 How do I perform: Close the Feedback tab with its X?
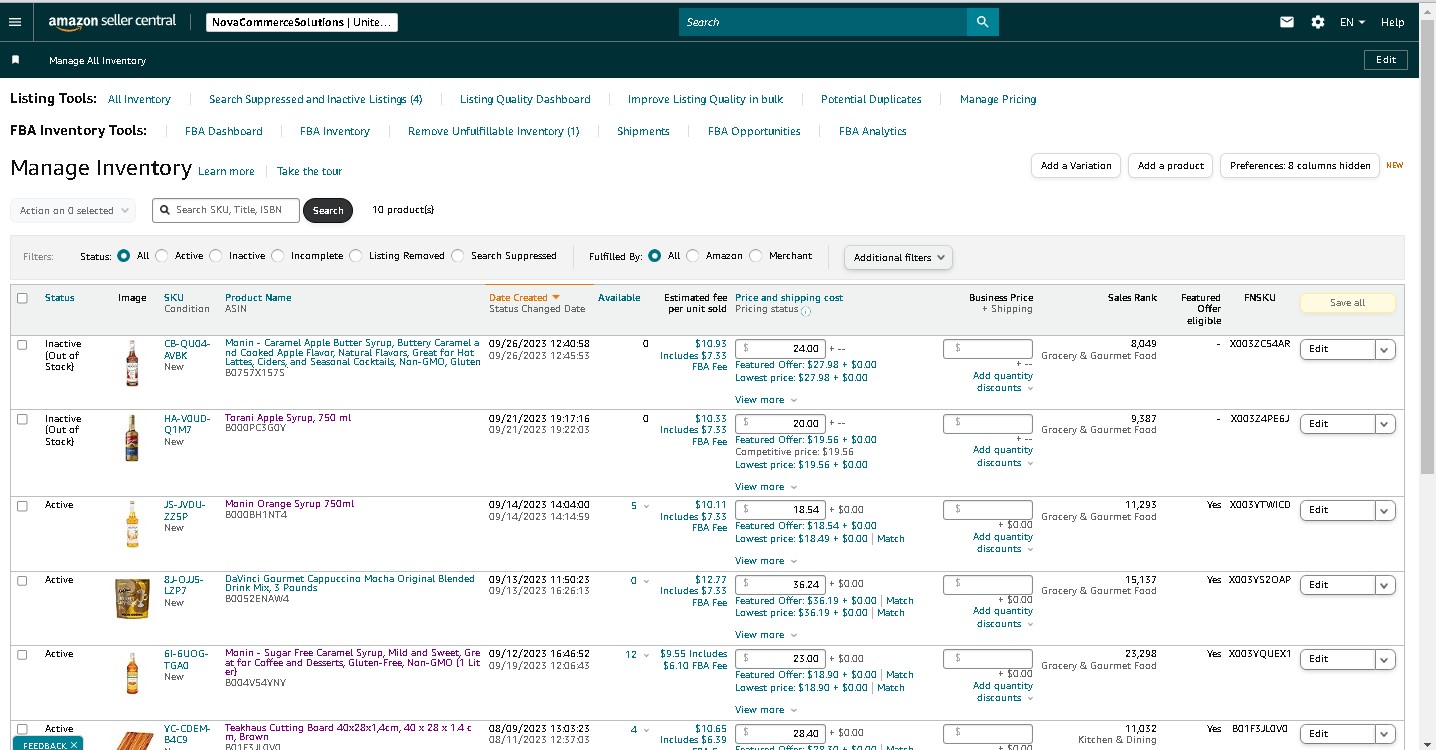[74, 745]
